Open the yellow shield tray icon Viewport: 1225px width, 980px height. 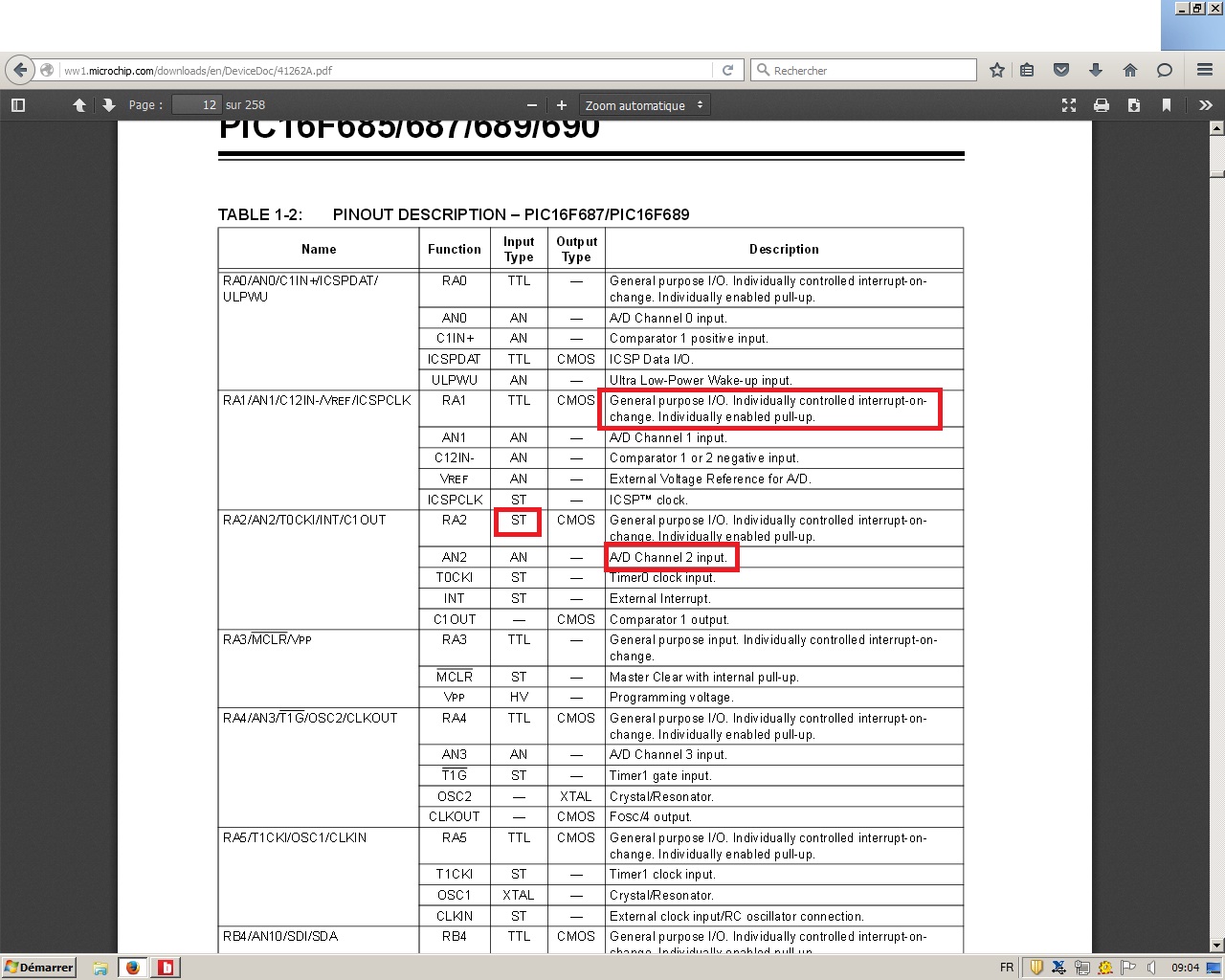tap(1036, 968)
